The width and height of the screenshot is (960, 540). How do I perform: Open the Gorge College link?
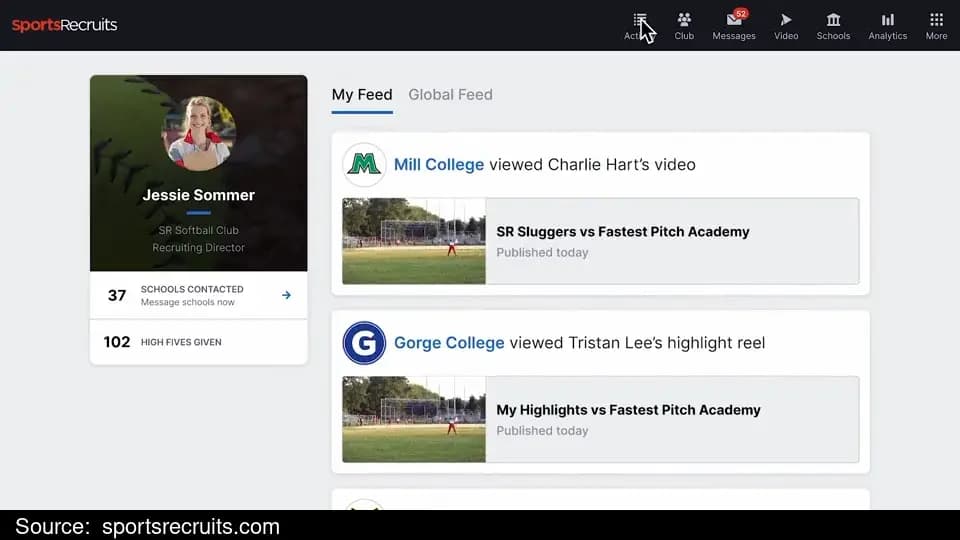449,343
